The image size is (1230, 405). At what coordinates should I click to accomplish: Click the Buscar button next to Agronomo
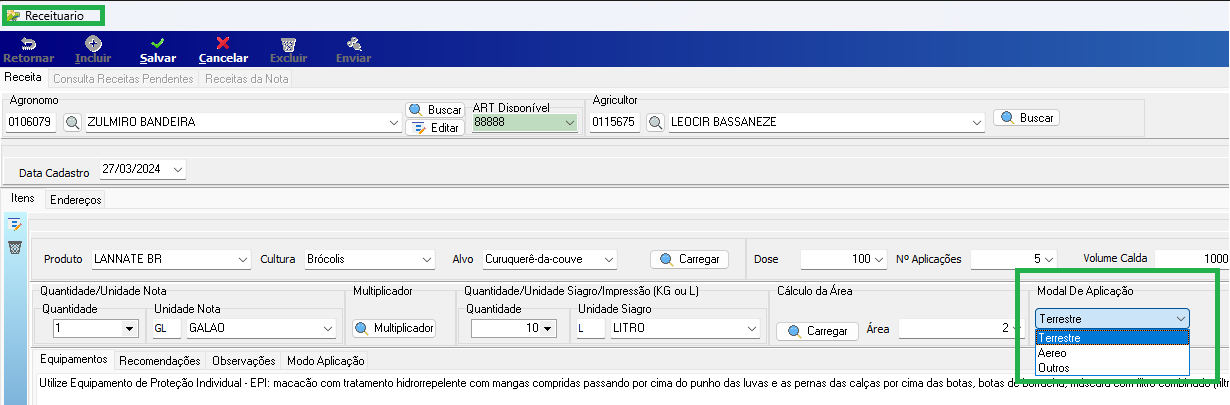coord(435,109)
